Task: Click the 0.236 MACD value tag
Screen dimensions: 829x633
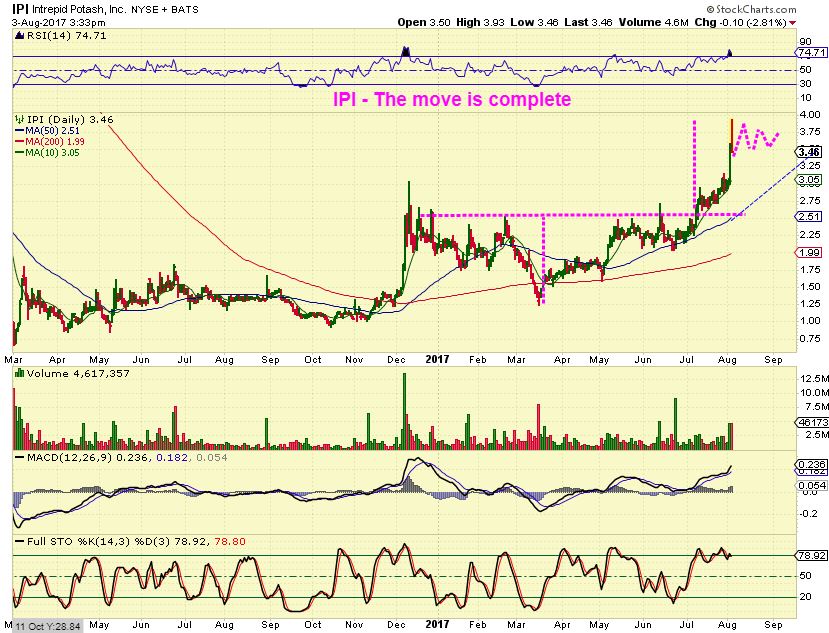Action: coord(812,464)
